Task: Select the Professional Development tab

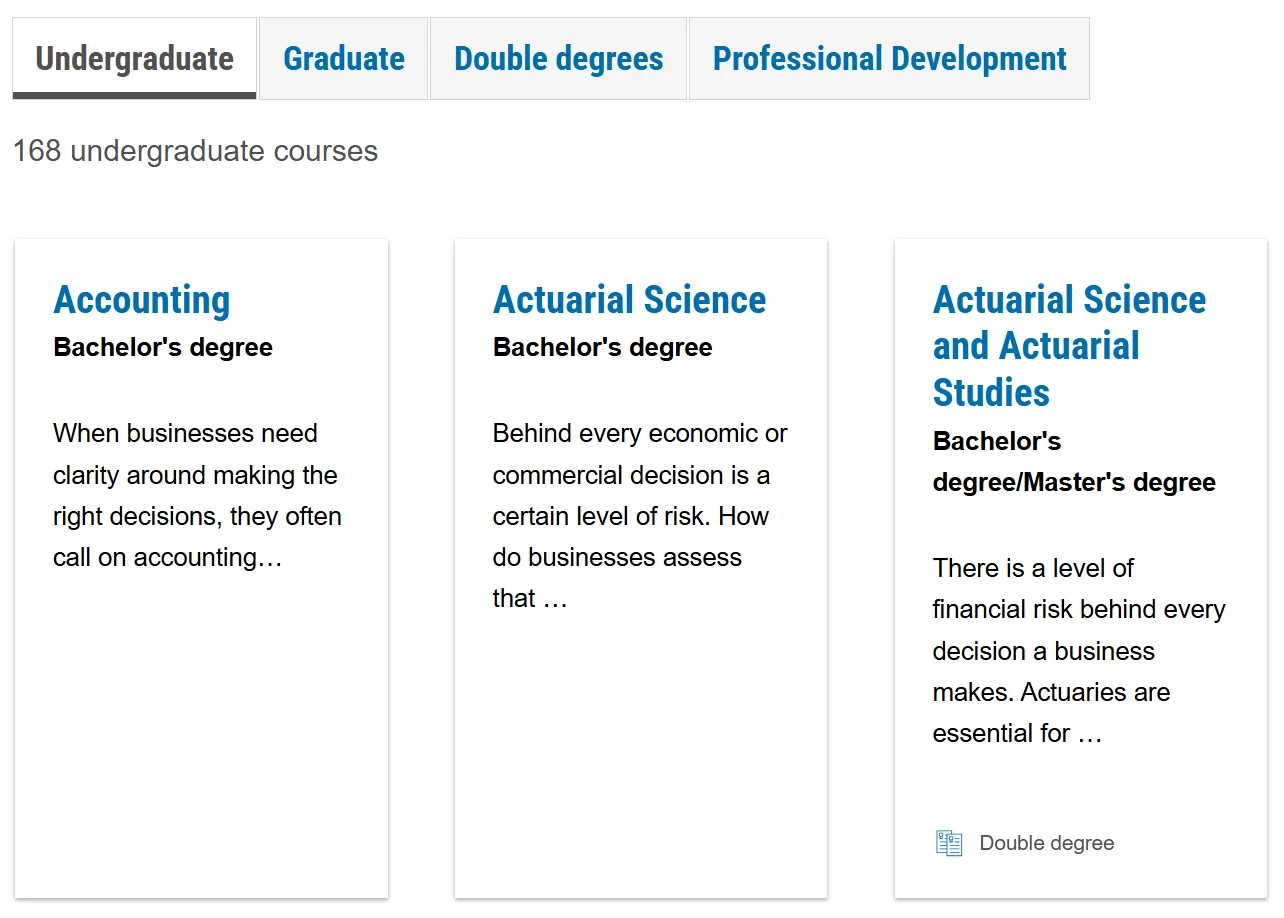Action: point(889,59)
